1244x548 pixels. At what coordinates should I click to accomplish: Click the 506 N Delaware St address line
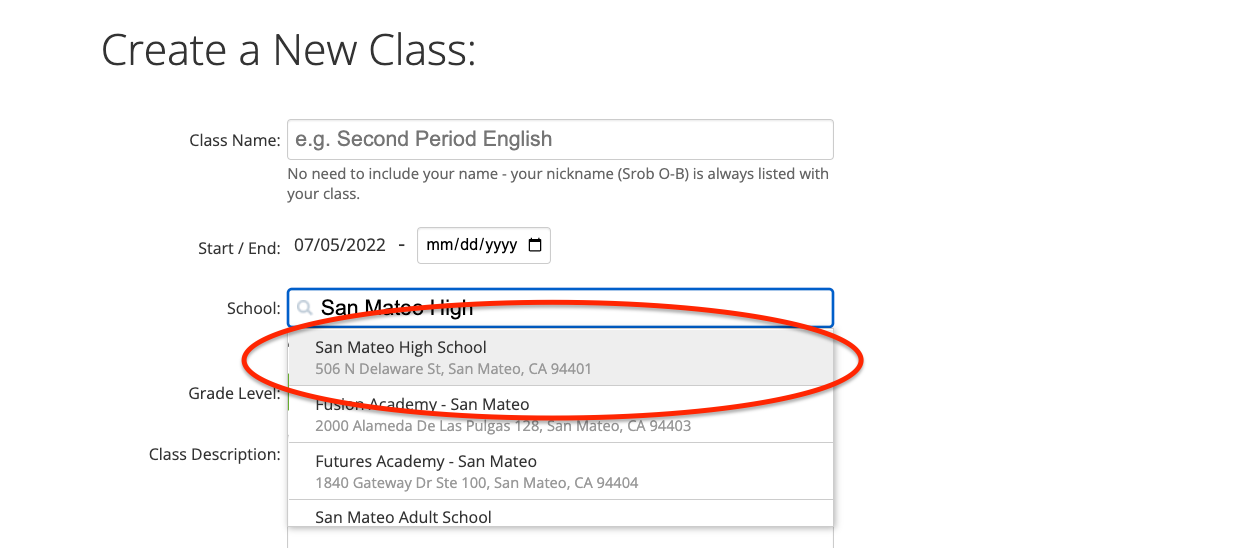click(453, 369)
